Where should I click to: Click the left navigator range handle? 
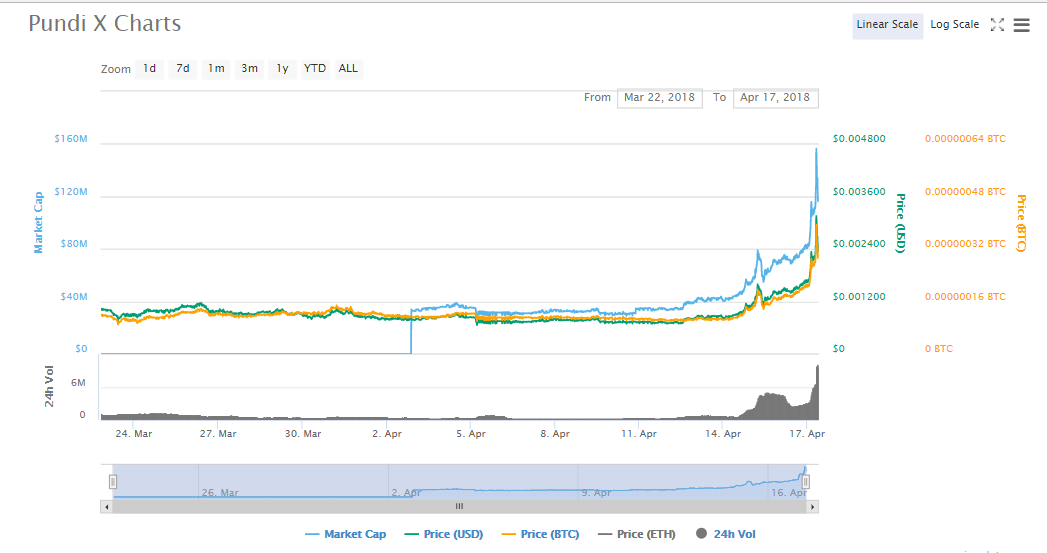pyautogui.click(x=113, y=482)
